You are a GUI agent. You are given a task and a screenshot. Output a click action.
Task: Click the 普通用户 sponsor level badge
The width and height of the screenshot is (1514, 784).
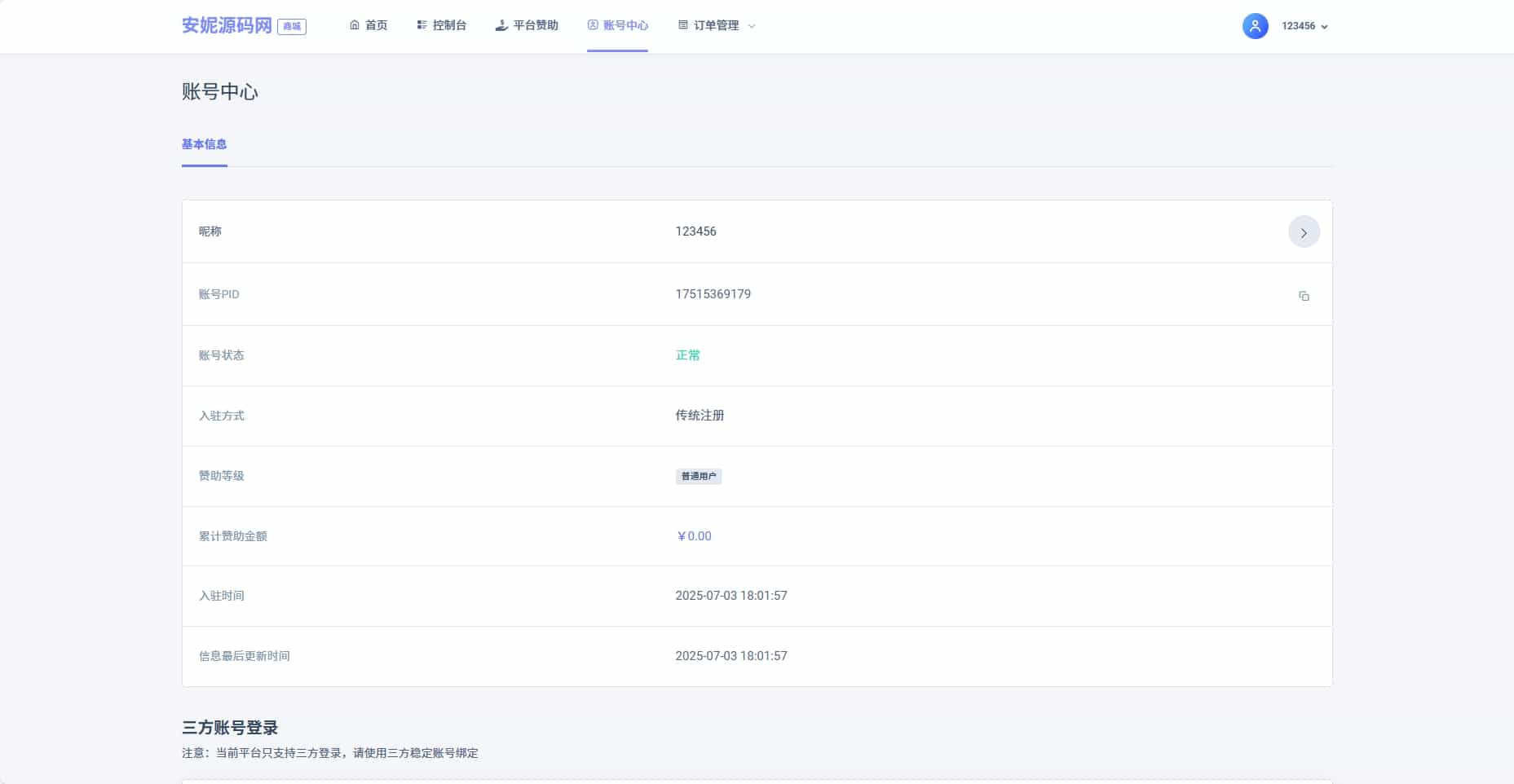pyautogui.click(x=699, y=476)
